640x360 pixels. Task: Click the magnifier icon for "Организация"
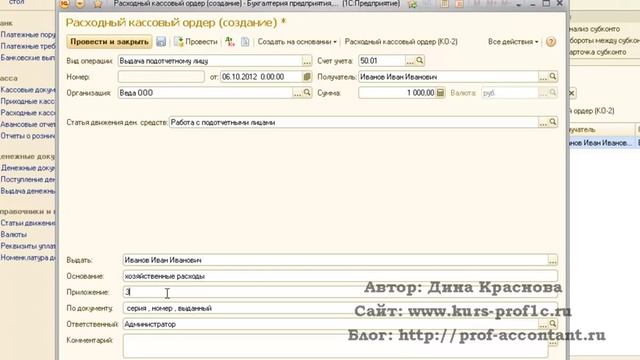click(307, 93)
